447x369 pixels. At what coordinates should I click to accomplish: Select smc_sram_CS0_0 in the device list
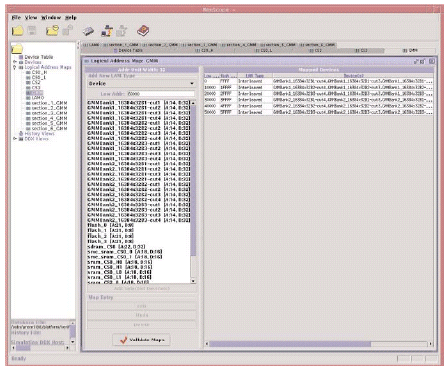pos(125,251)
